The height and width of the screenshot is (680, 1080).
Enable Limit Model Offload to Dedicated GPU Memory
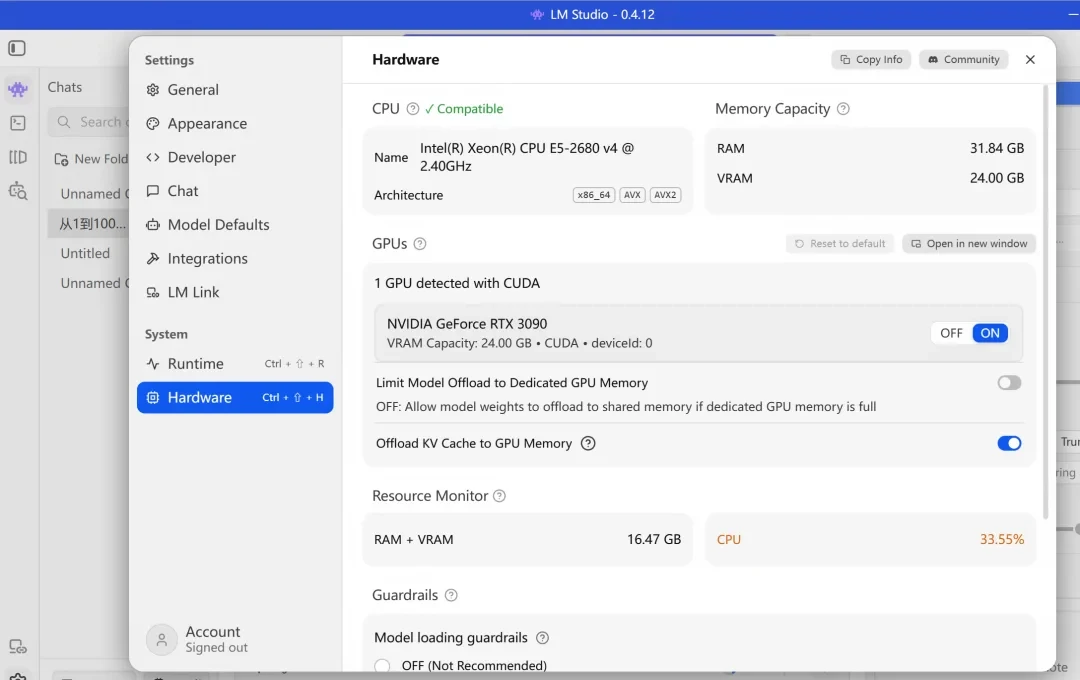[1009, 383]
